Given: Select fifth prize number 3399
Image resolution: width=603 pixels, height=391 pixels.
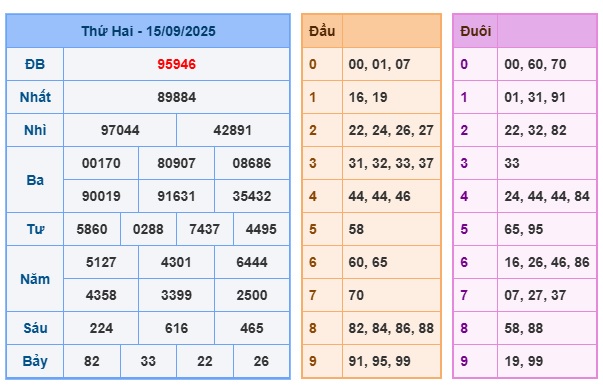Looking at the screenshot, I should tap(177, 296).
